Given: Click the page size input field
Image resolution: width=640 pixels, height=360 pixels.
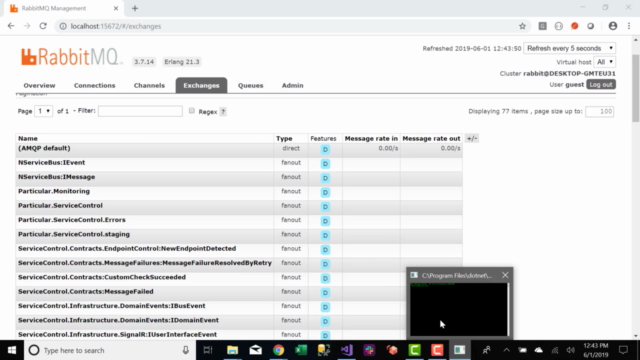Looking at the screenshot, I should pyautogui.click(x=599, y=111).
